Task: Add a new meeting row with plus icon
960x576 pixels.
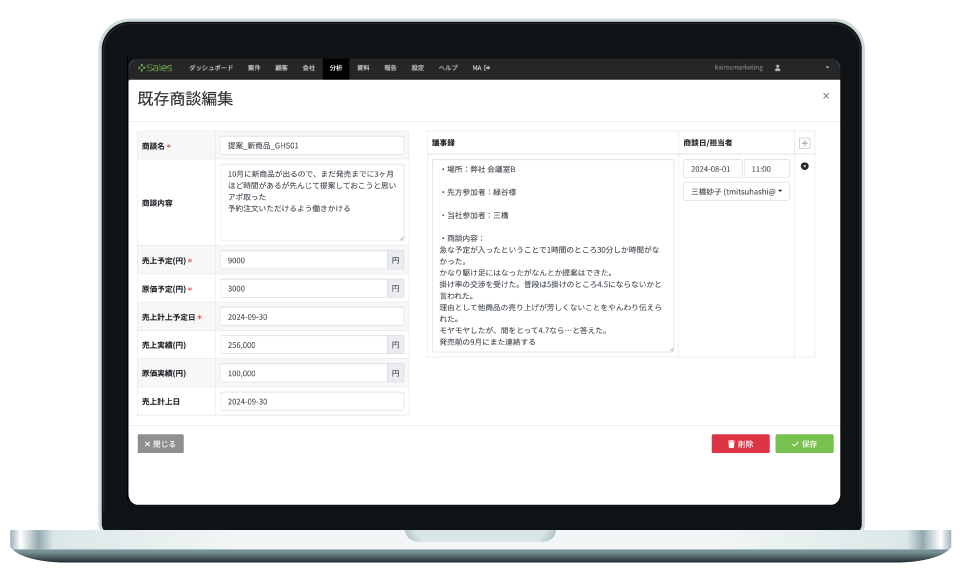Action: click(804, 143)
